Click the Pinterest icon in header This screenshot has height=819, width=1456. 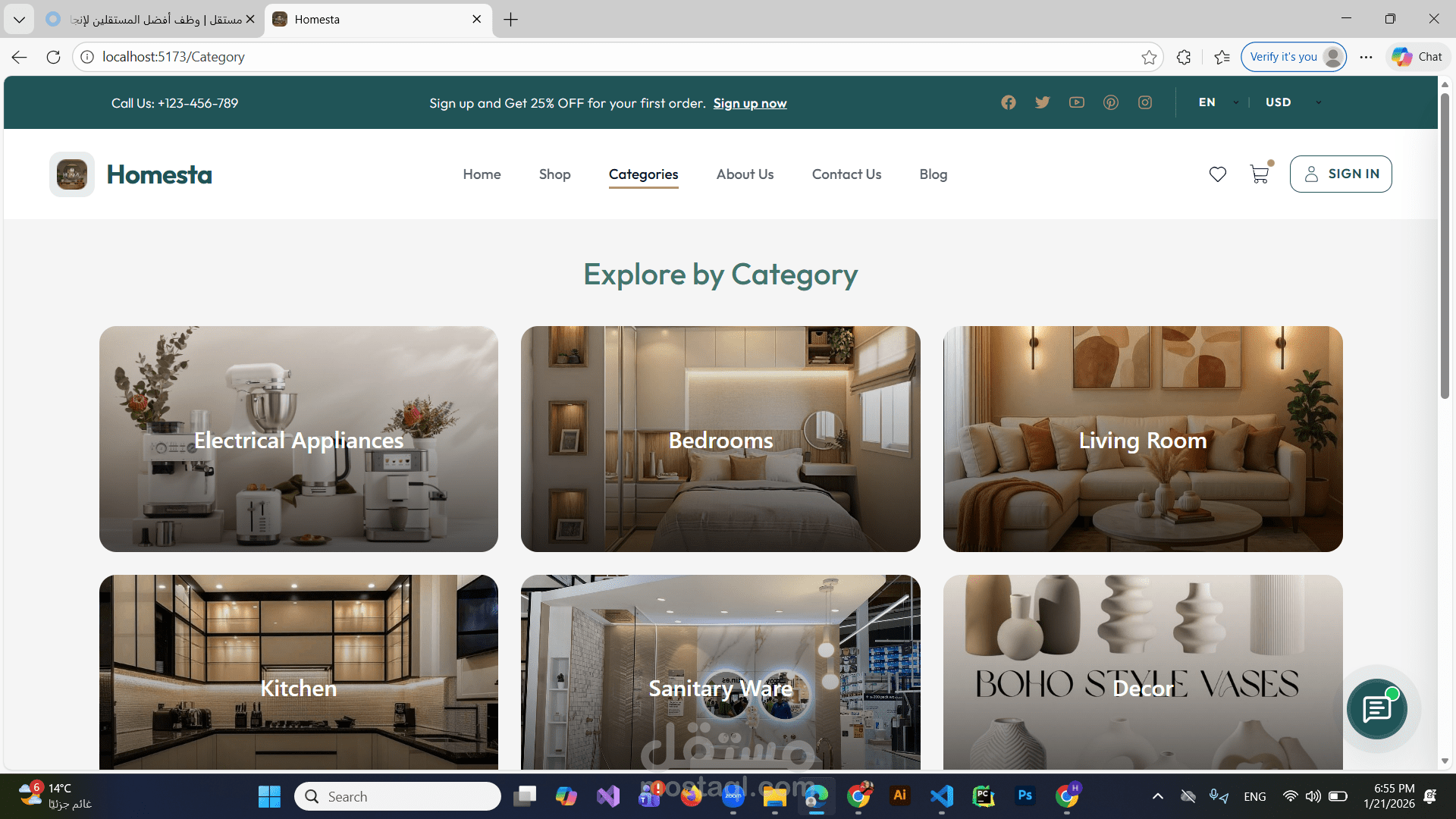coord(1110,102)
